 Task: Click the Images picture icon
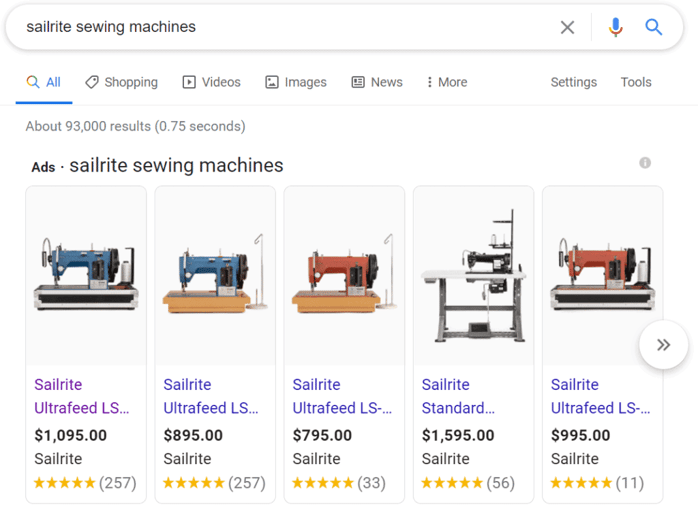coord(272,82)
